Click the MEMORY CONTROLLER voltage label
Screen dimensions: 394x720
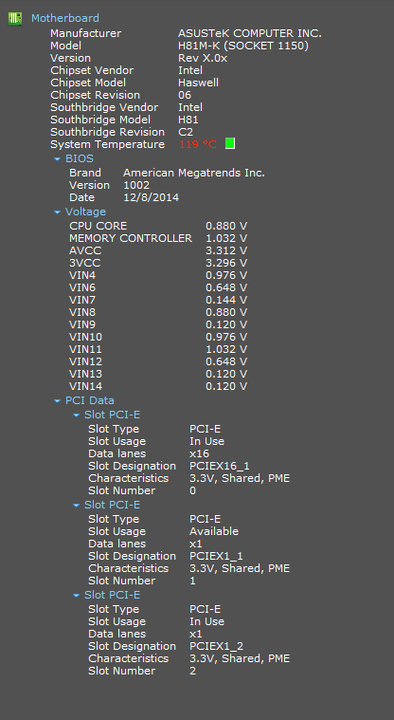[x=130, y=238]
